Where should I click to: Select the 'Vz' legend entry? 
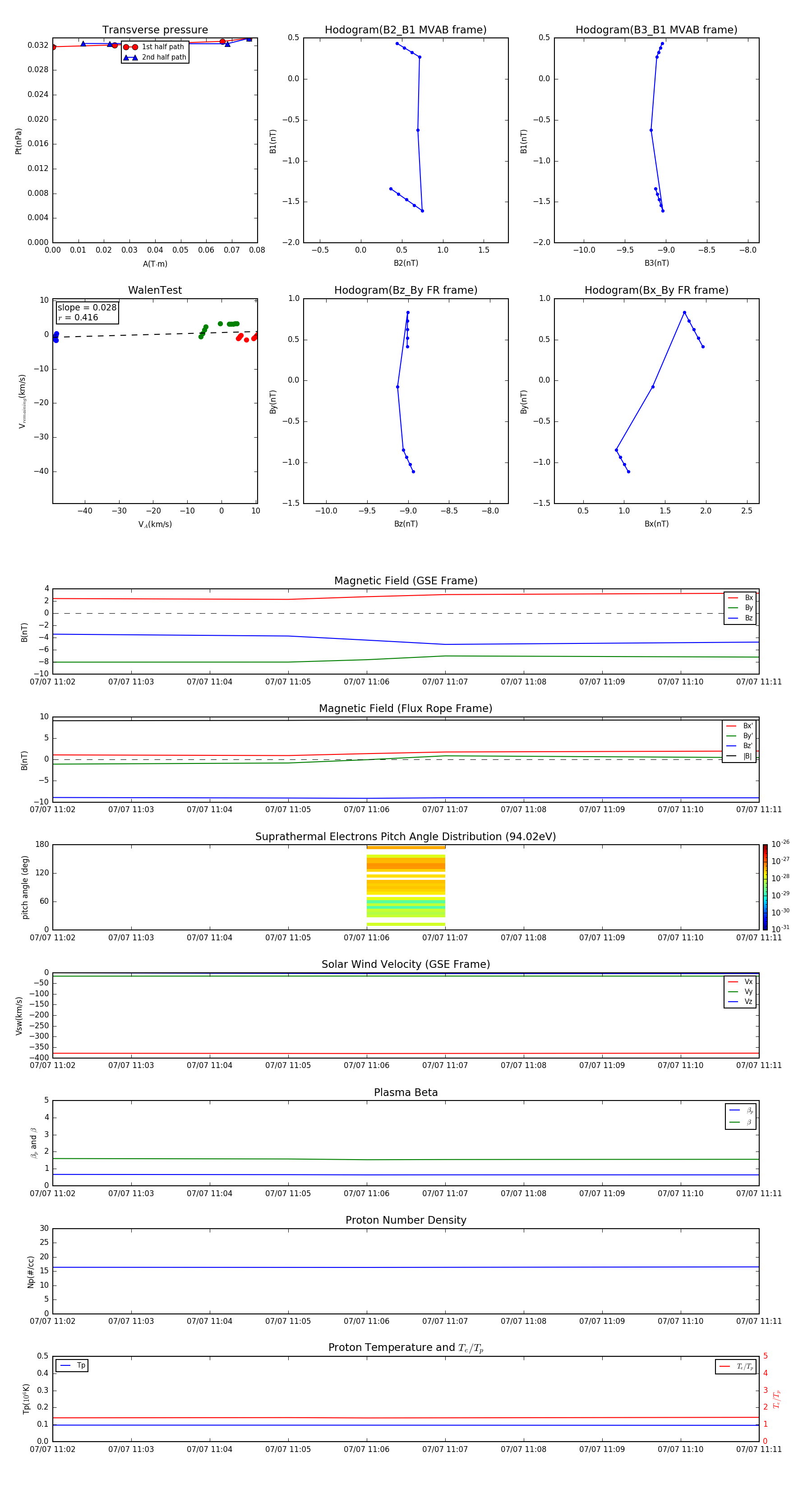coord(740,1002)
